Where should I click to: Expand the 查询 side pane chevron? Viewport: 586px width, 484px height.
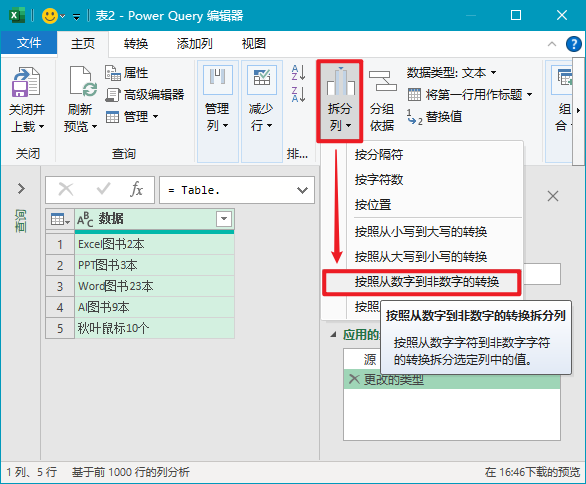(x=21, y=188)
